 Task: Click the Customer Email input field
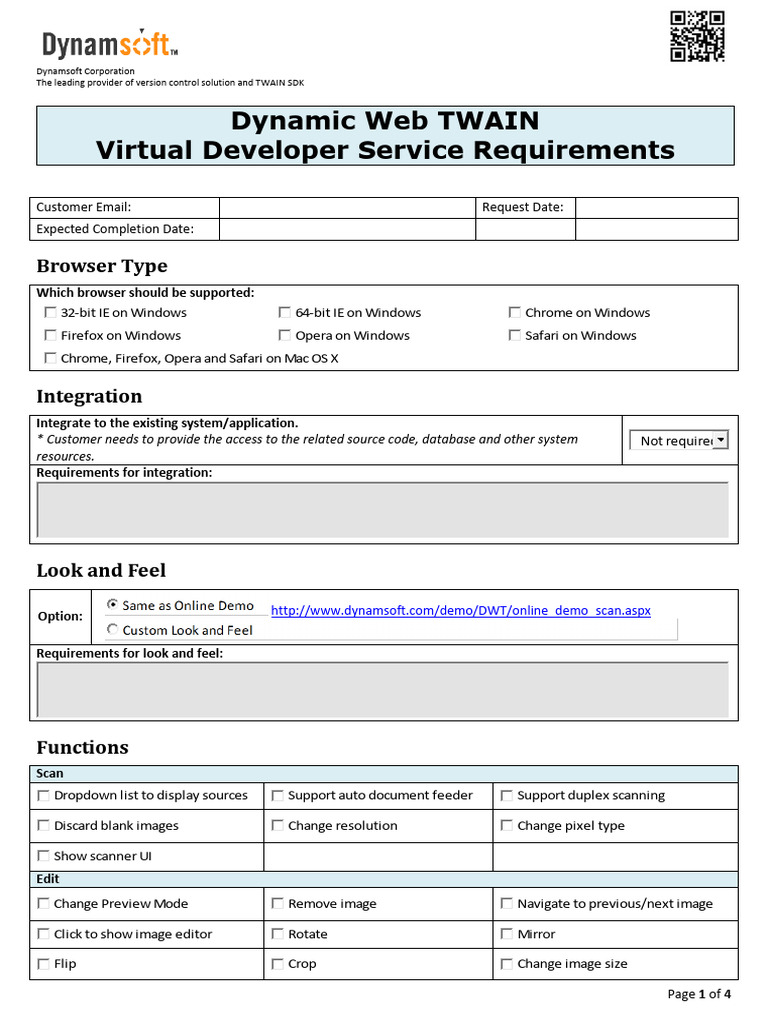pyautogui.click(x=347, y=208)
